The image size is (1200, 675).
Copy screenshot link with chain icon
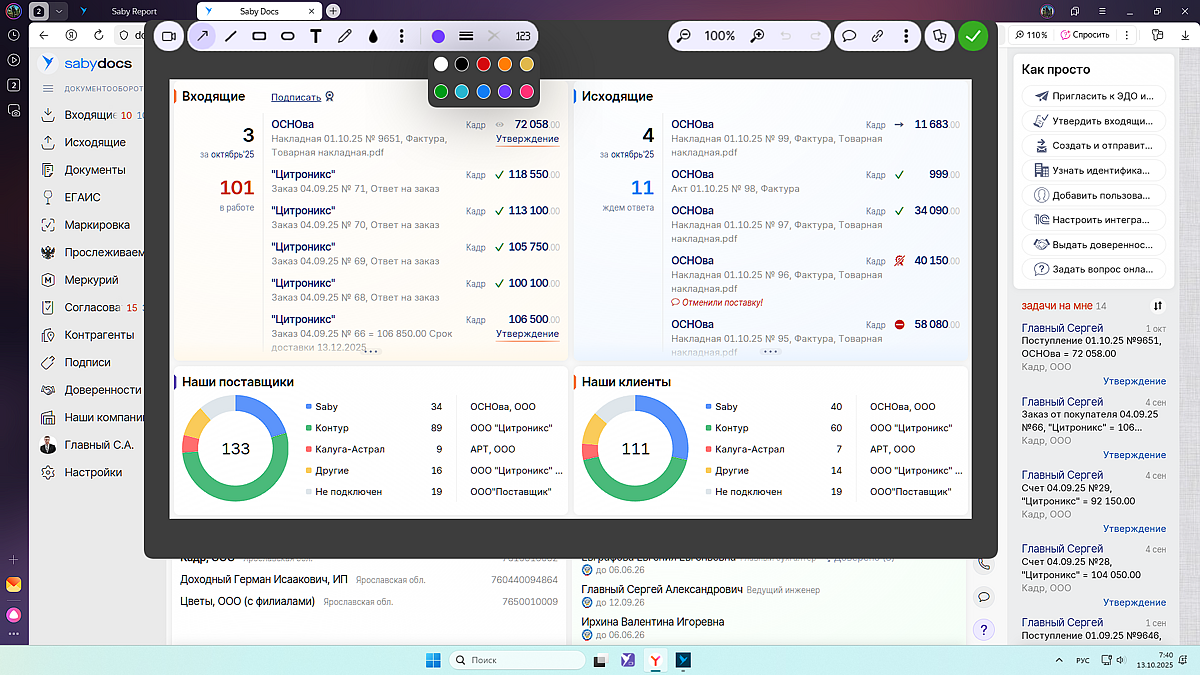coord(877,36)
